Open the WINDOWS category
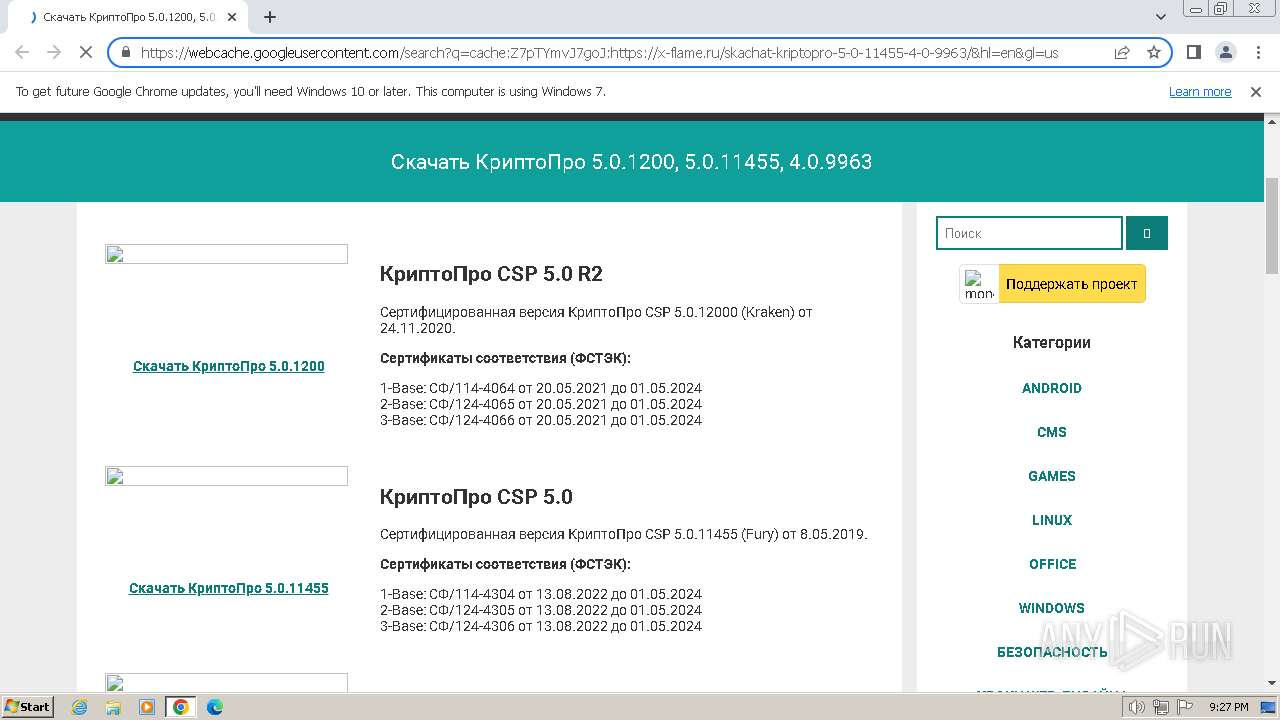This screenshot has height=720, width=1280. tap(1052, 608)
